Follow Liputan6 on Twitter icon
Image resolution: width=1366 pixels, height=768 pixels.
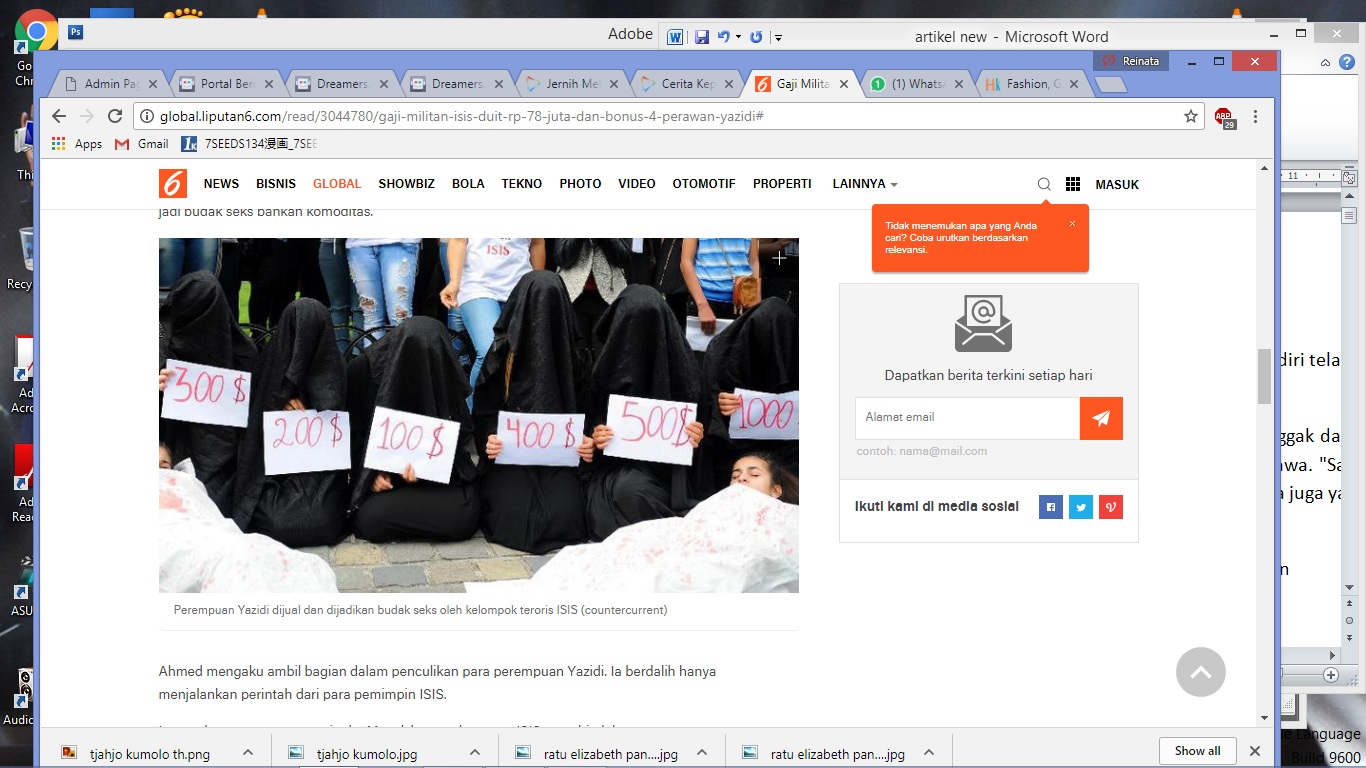point(1081,507)
